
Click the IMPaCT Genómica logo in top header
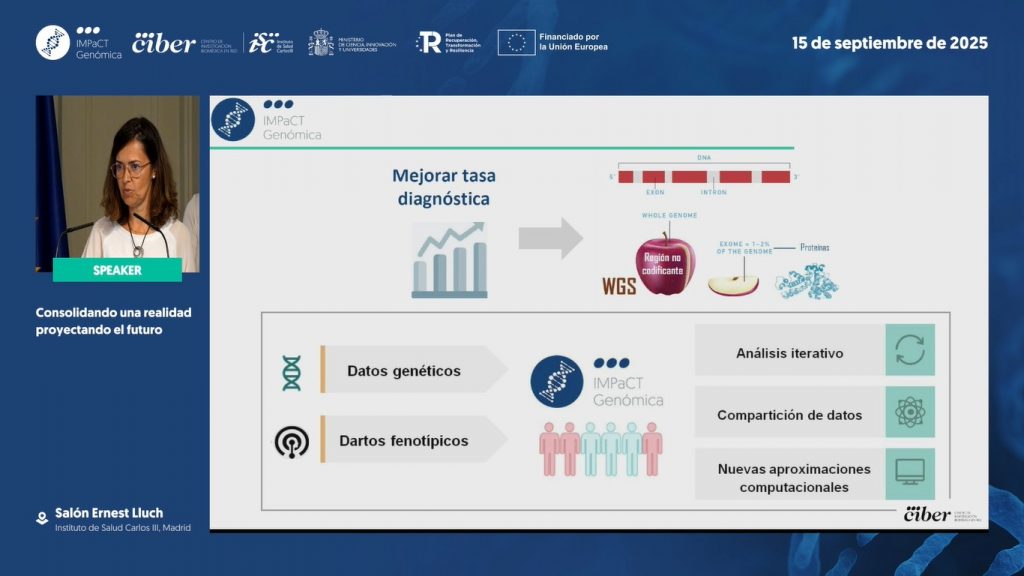coord(79,43)
